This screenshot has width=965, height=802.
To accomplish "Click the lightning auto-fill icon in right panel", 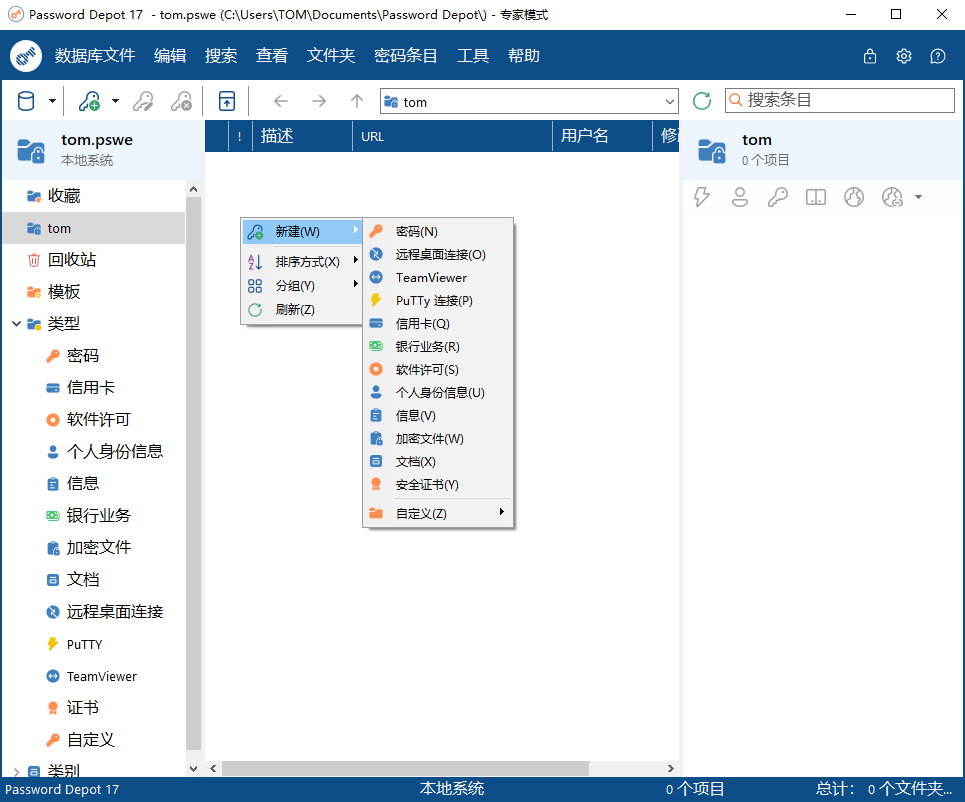I will point(702,197).
